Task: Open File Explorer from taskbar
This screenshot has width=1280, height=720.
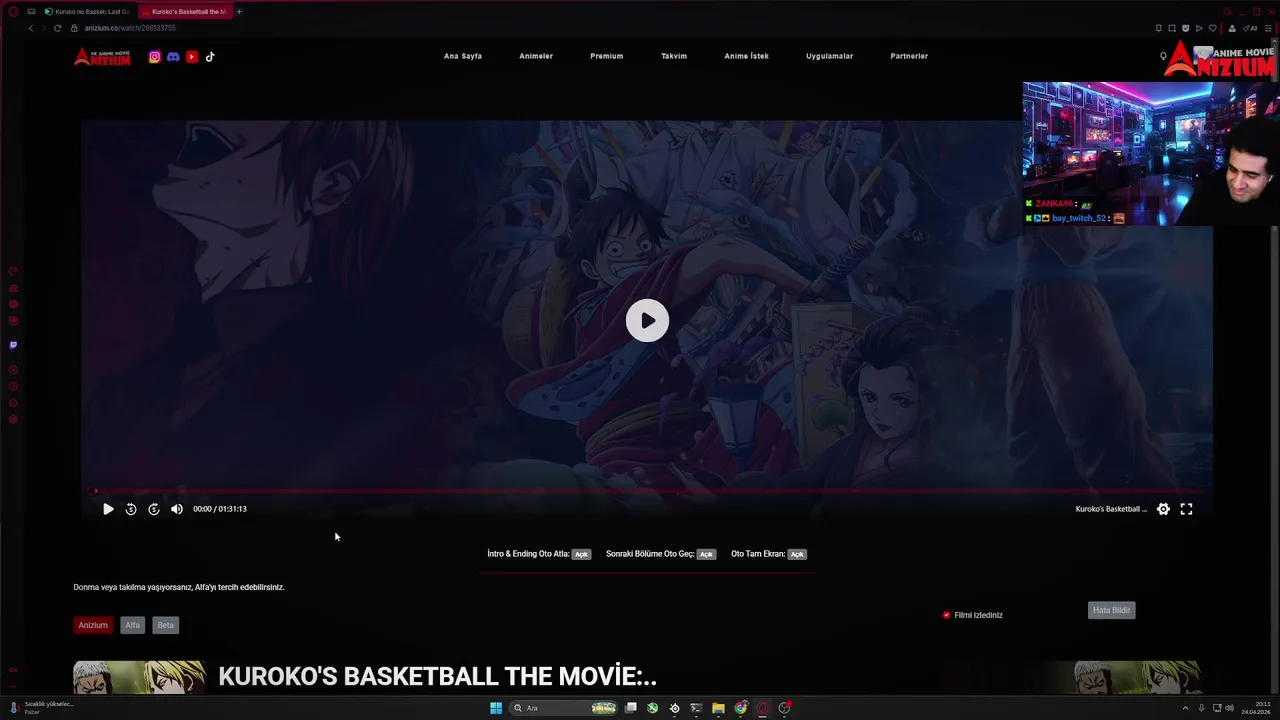Action: [x=718, y=708]
